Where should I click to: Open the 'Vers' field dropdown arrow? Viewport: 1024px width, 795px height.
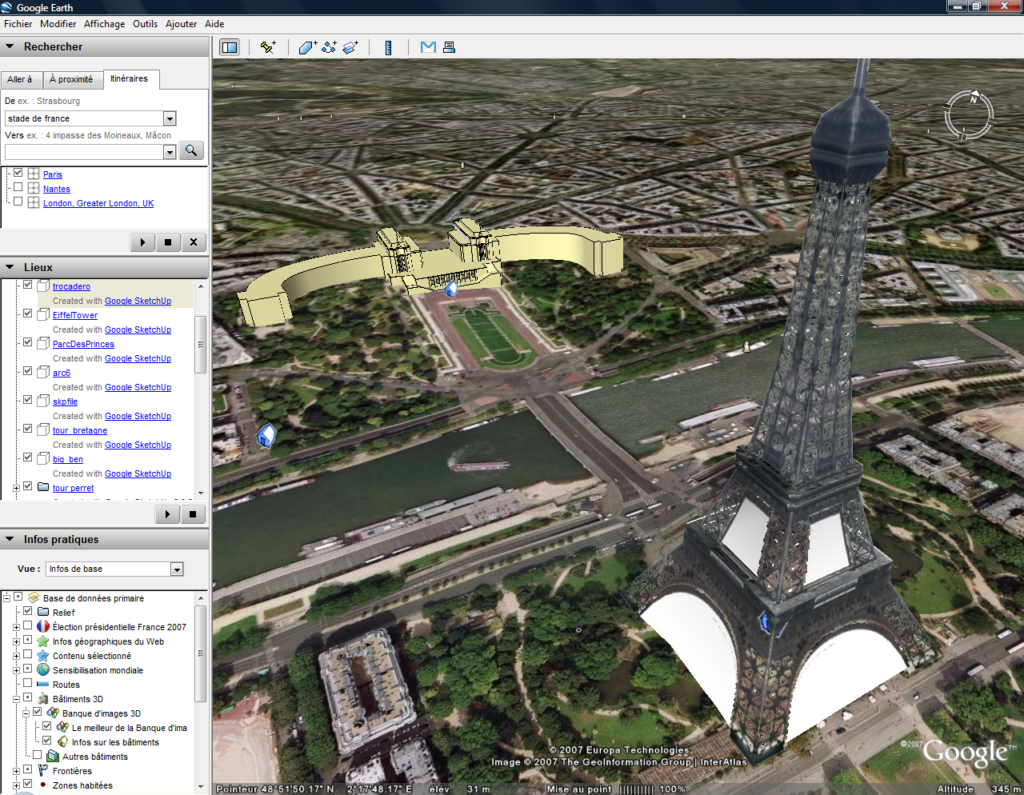[x=170, y=152]
